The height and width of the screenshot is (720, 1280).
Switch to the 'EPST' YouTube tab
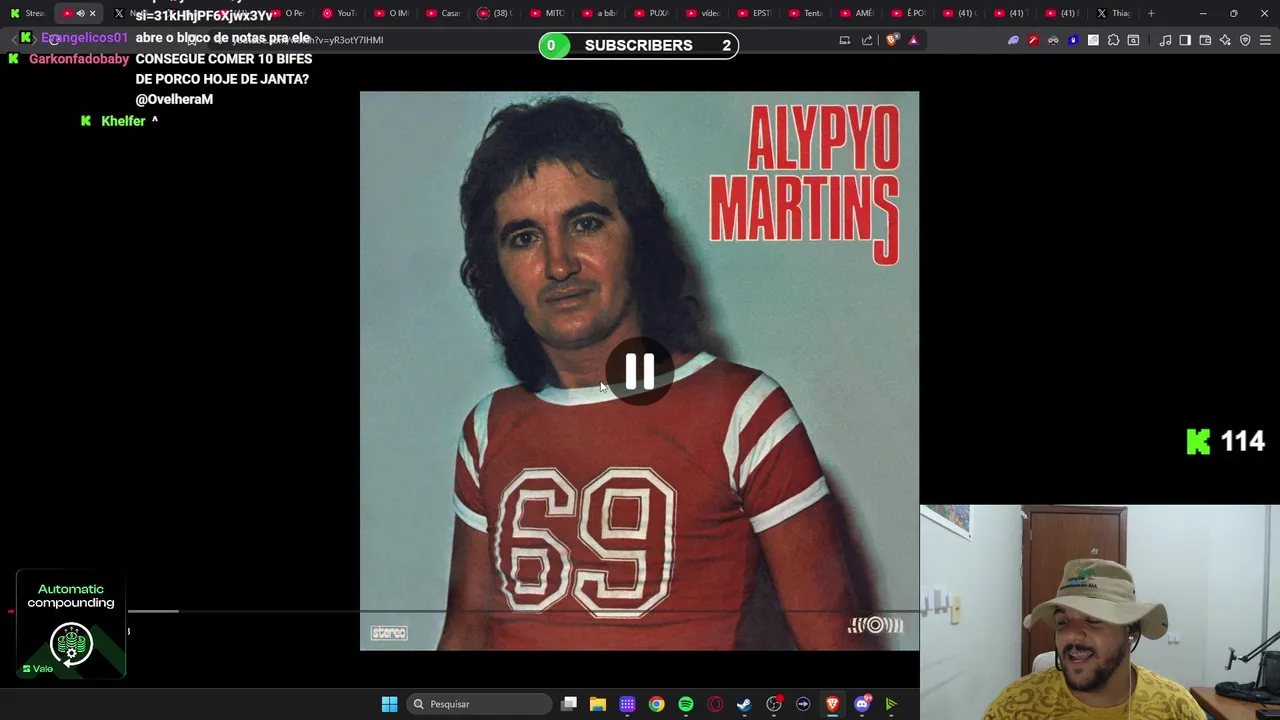pos(755,13)
